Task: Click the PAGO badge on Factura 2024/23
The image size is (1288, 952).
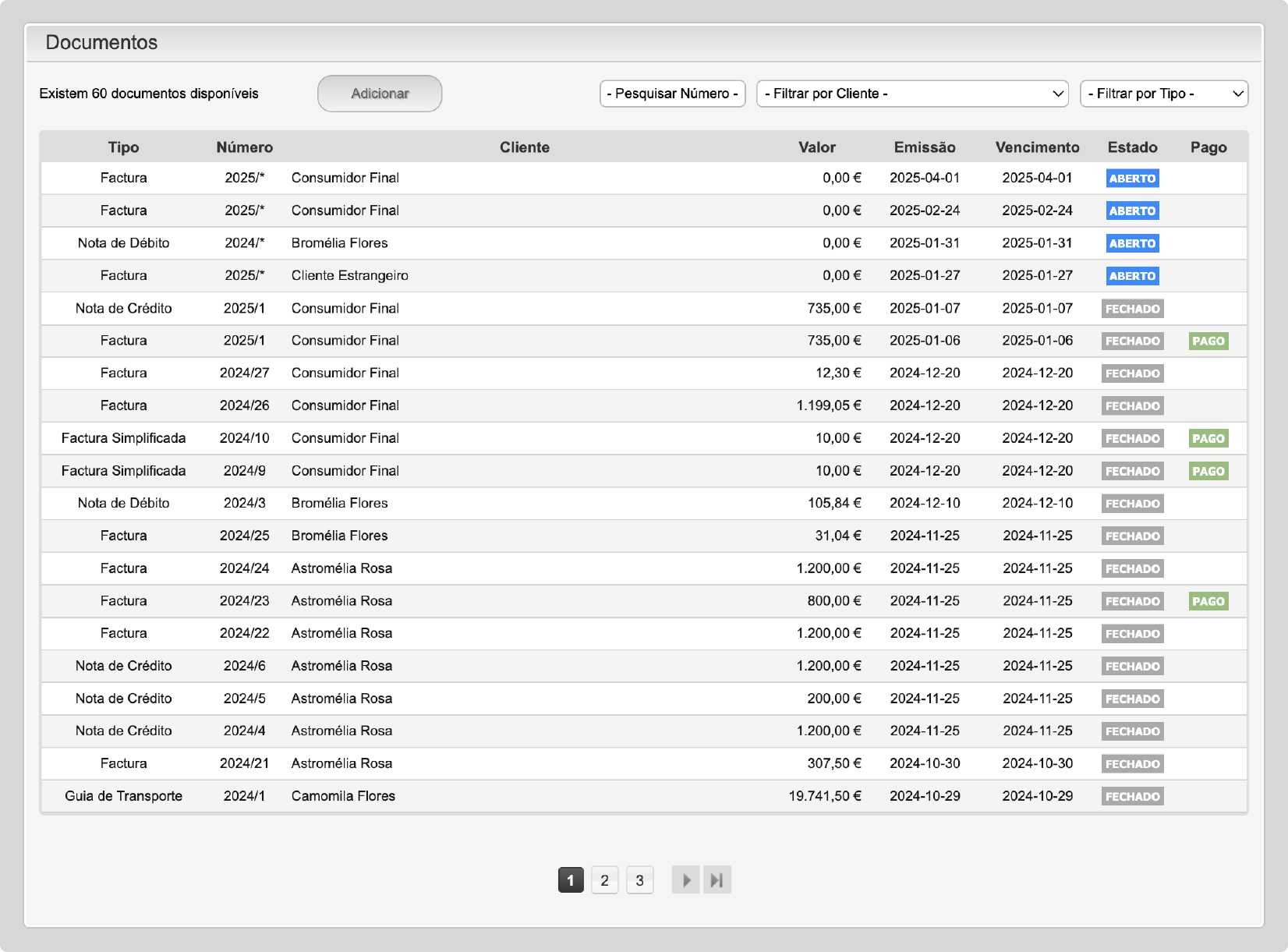Action: pos(1208,601)
